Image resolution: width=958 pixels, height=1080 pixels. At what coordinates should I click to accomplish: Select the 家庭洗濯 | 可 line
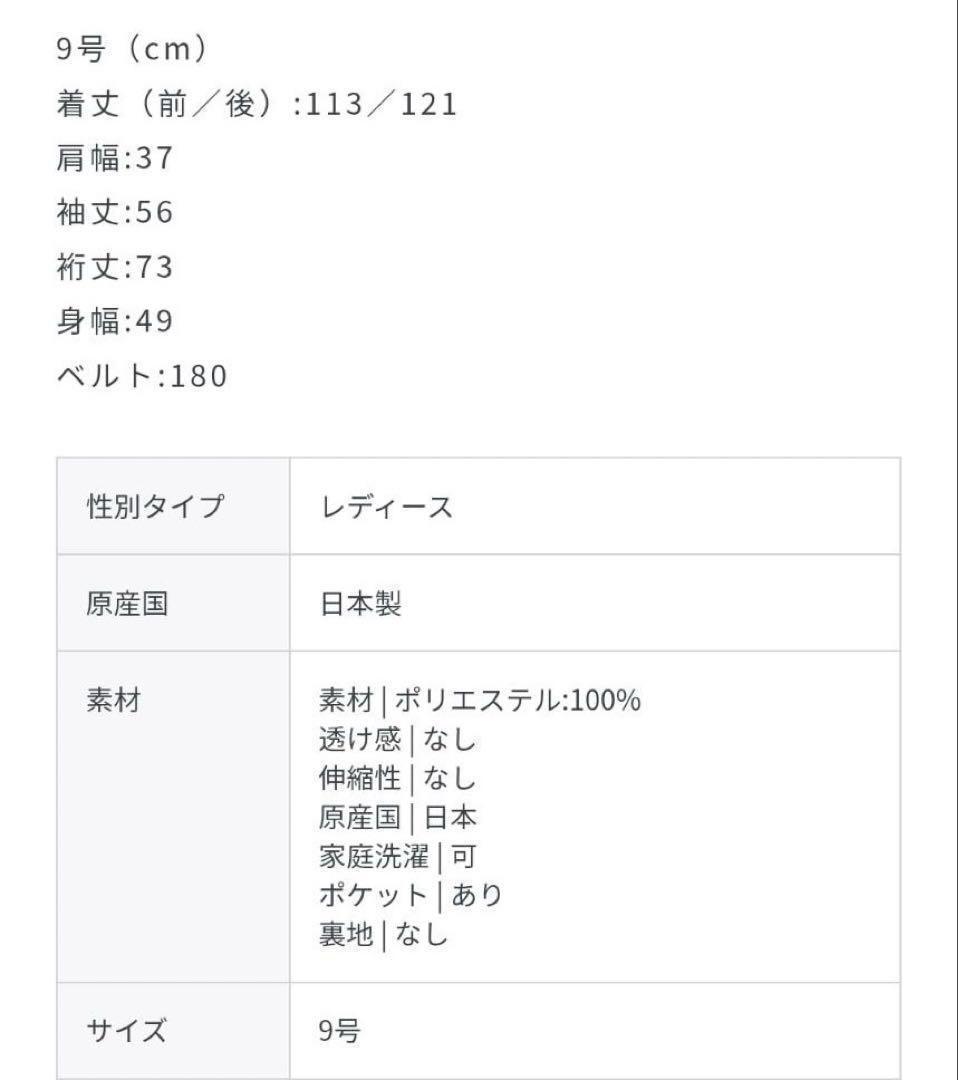point(397,857)
